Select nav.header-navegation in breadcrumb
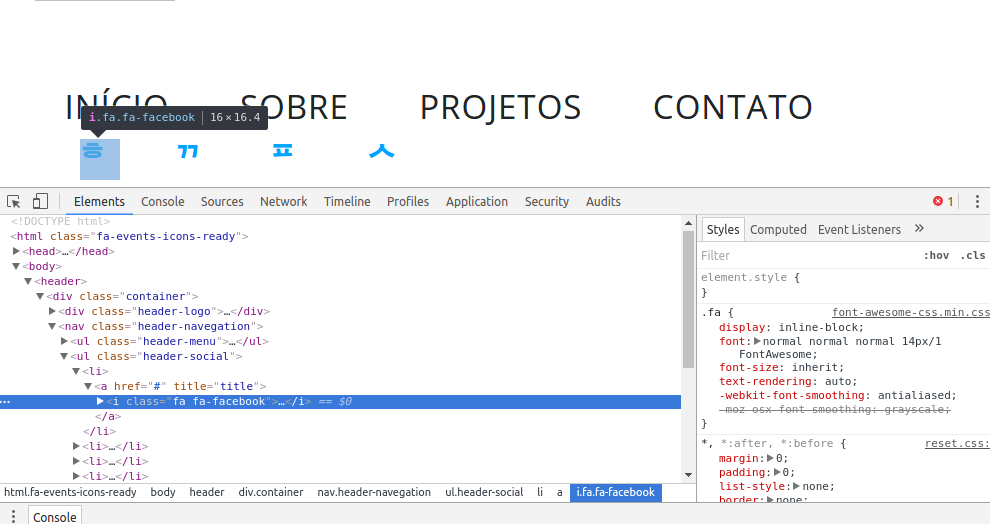The image size is (990, 524). [x=374, y=492]
